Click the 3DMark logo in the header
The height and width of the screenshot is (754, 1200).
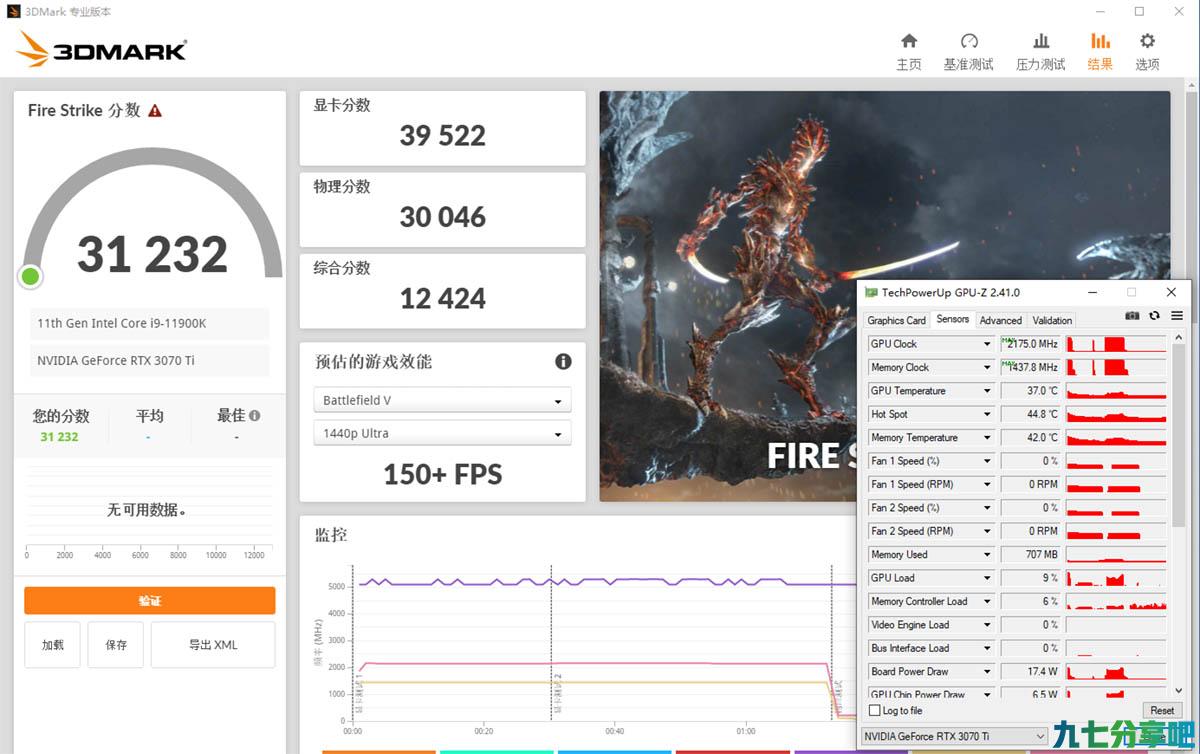[x=102, y=50]
